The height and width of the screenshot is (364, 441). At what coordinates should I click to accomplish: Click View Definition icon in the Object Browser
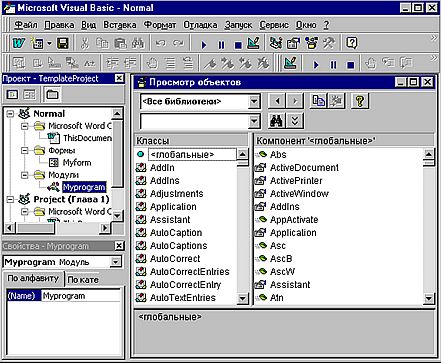coord(336,101)
